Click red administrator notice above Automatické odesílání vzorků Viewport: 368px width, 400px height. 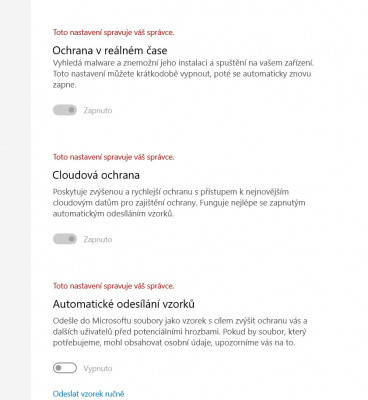coord(113,286)
